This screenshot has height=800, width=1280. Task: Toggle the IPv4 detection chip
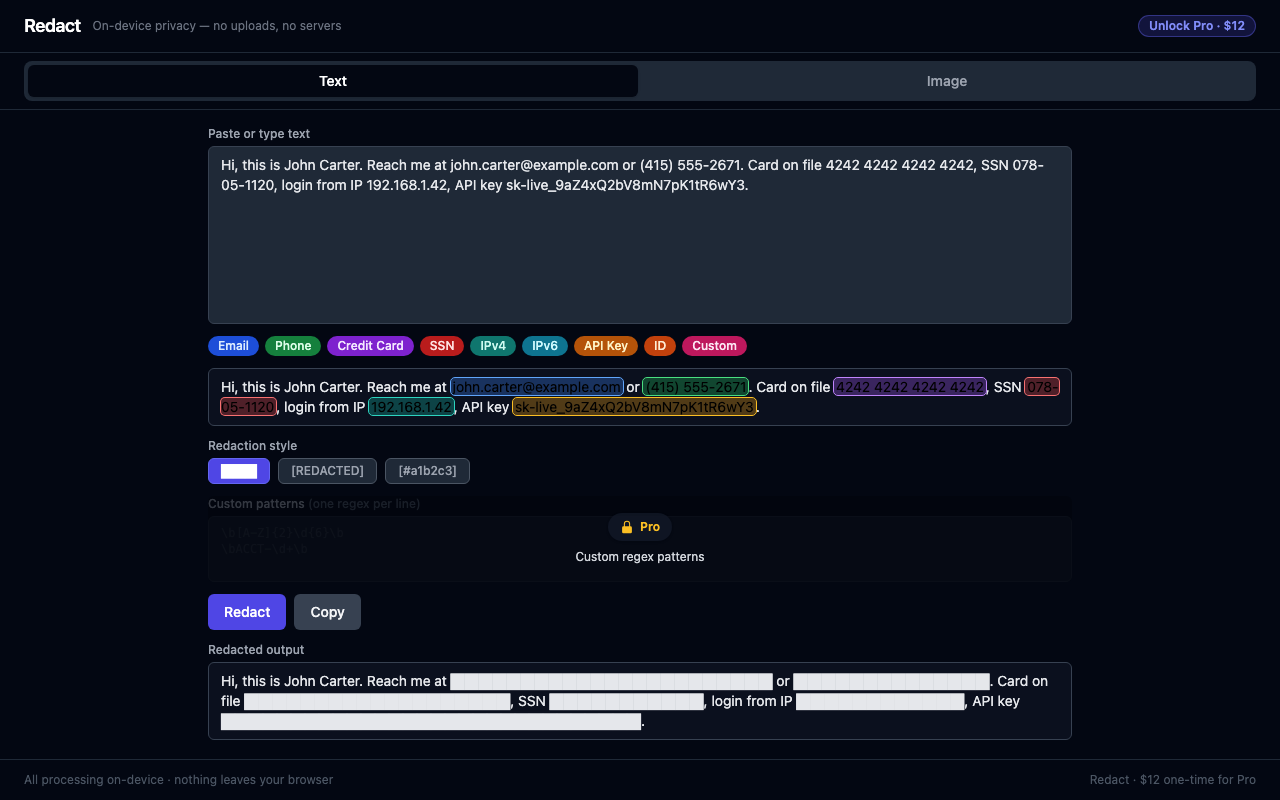coord(493,346)
